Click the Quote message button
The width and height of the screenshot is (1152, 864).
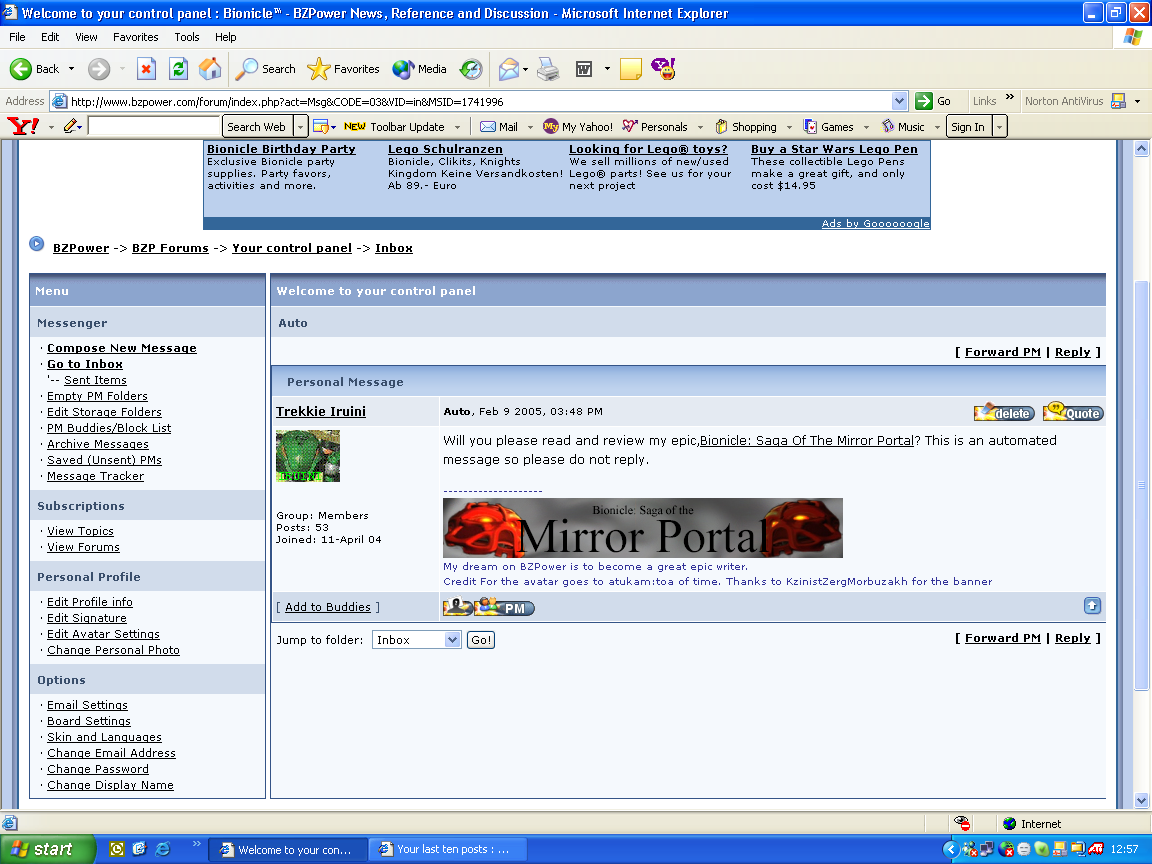click(1073, 412)
